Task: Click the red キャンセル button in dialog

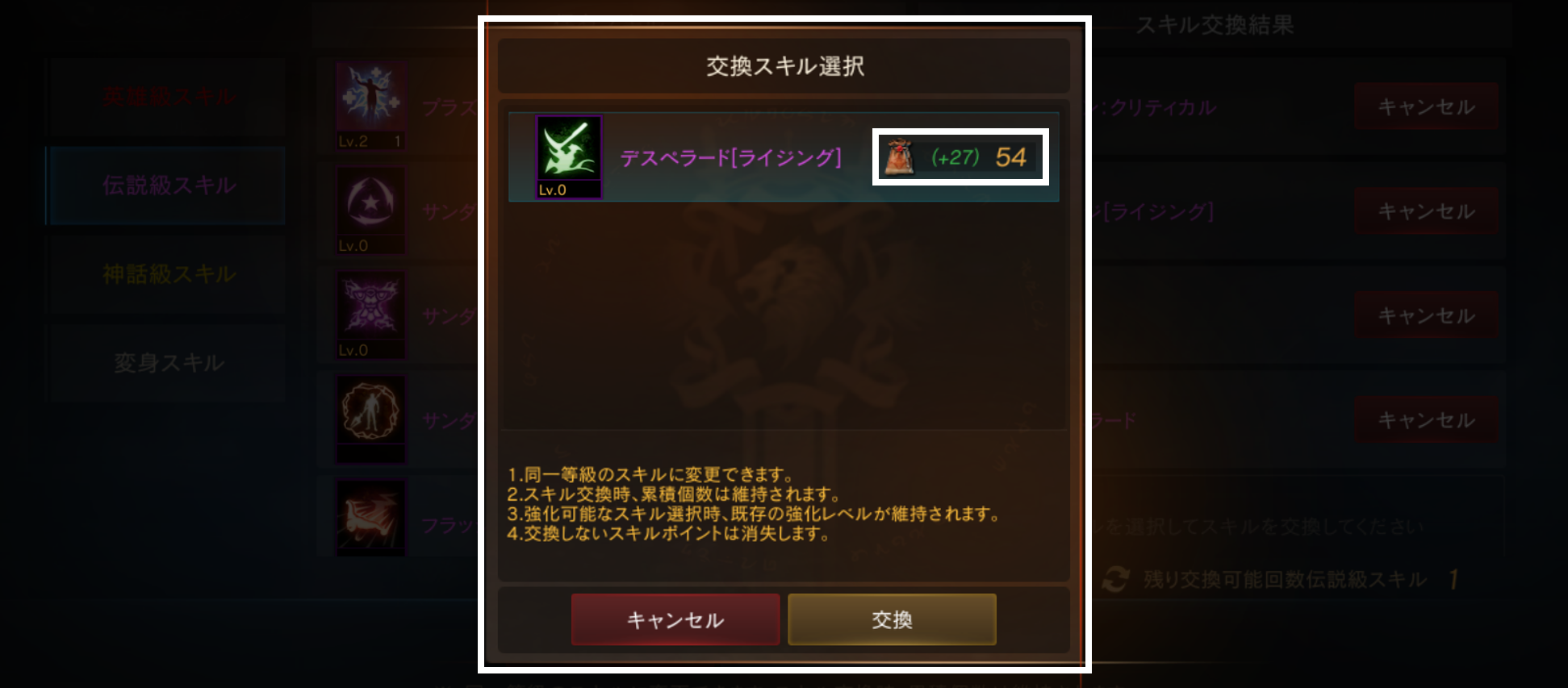Action: tap(675, 619)
